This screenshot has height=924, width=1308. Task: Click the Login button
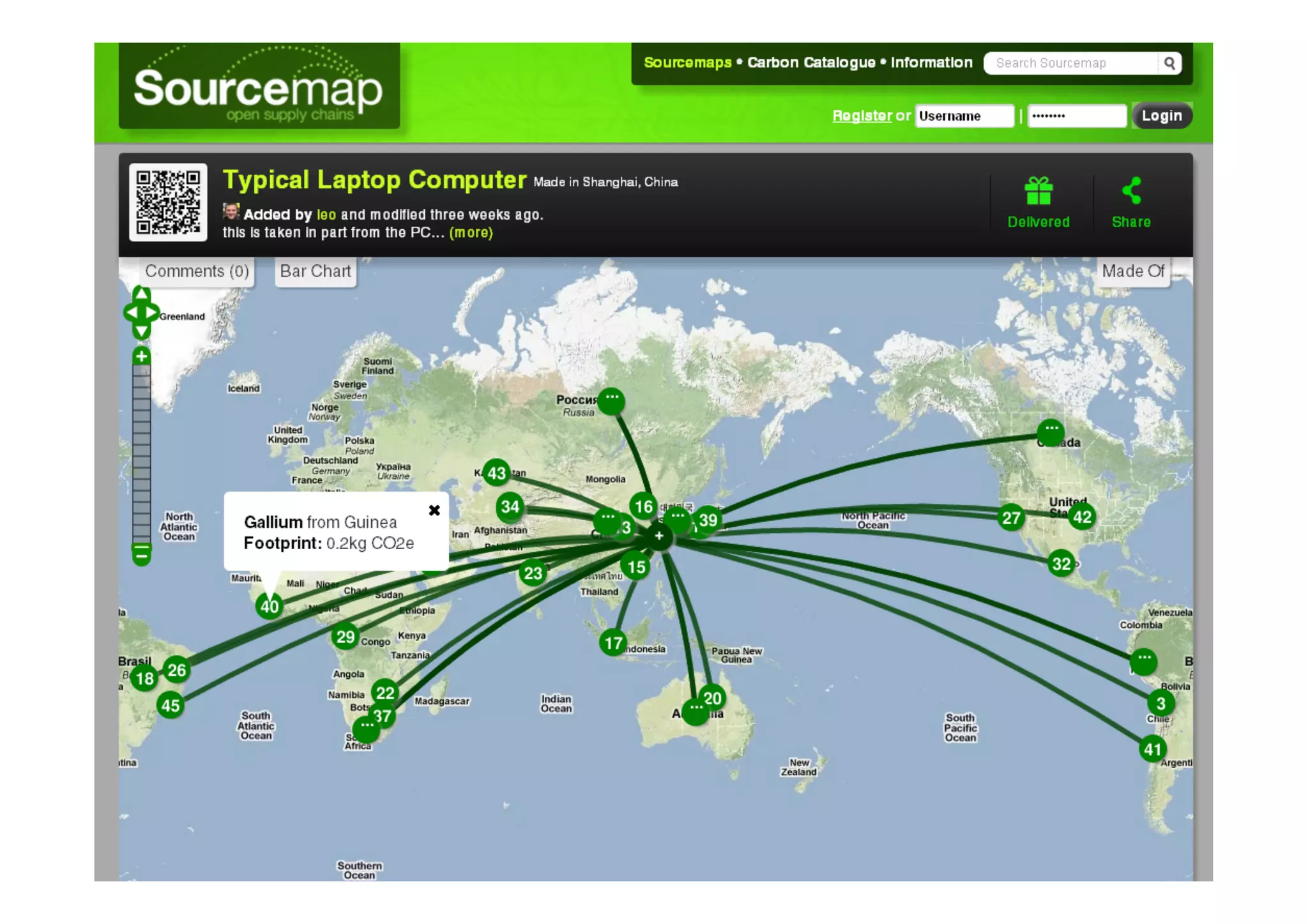[1161, 116]
